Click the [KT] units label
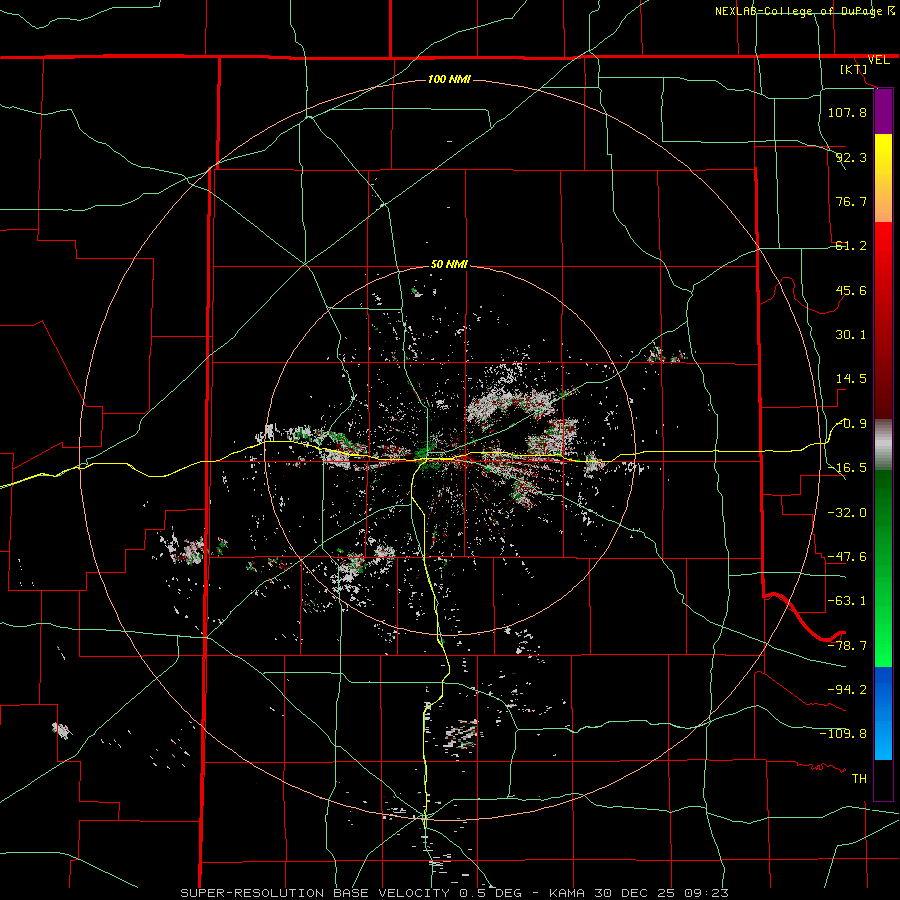Screen dimensions: 900x900 point(854,69)
